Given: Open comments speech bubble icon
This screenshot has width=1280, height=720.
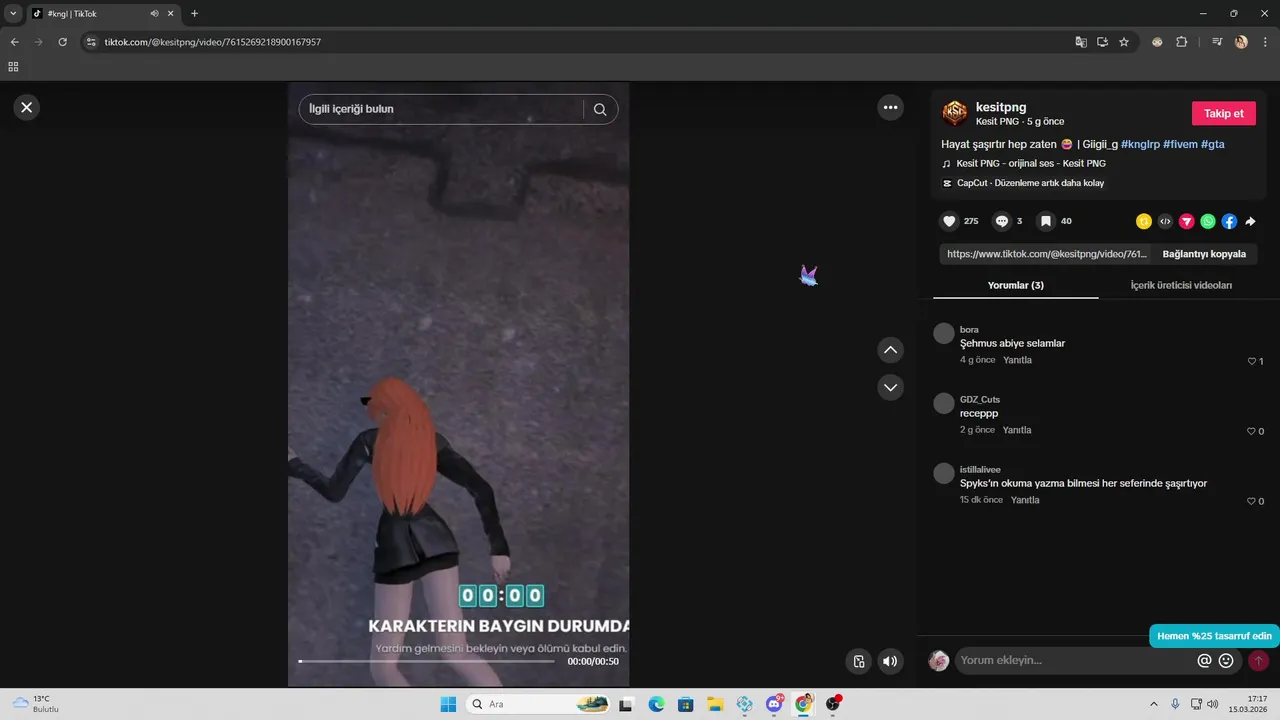Looking at the screenshot, I should [1002, 221].
